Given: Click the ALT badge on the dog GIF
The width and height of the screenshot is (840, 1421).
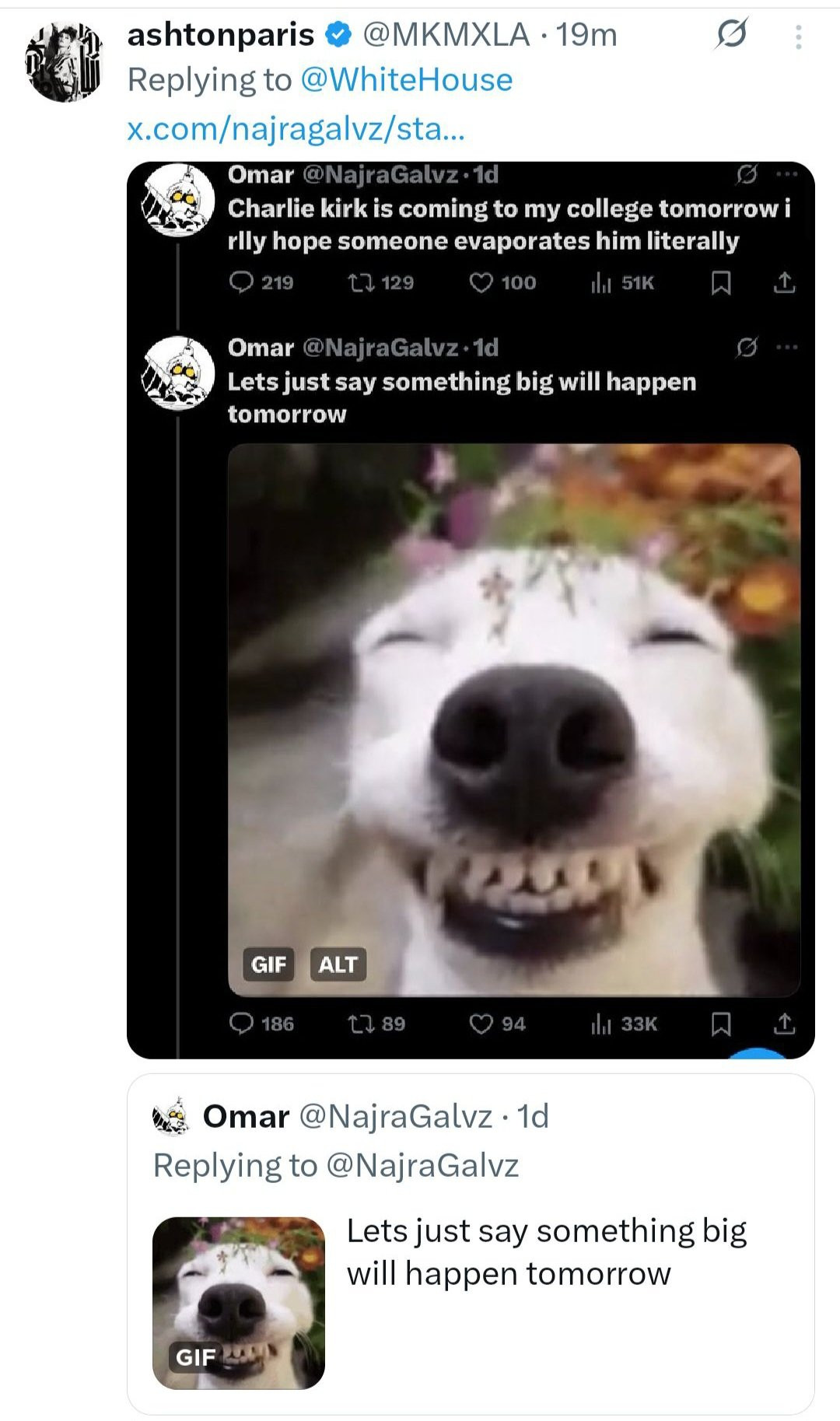Looking at the screenshot, I should (338, 964).
